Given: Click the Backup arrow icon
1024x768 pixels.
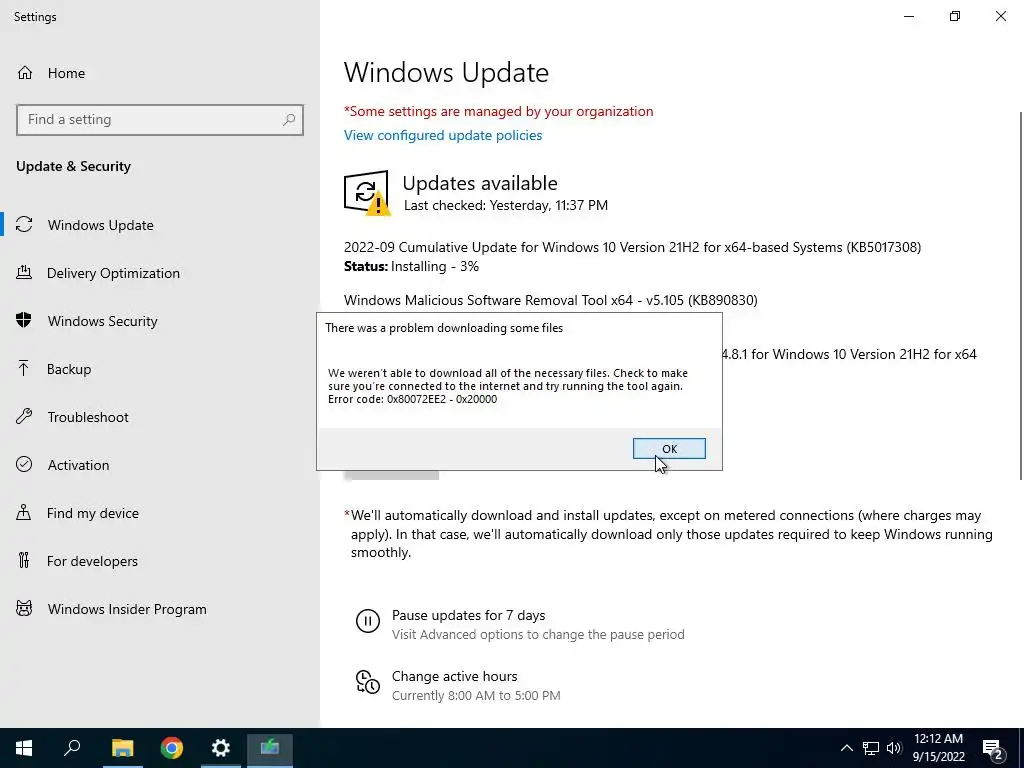Looking at the screenshot, I should (x=24, y=368).
